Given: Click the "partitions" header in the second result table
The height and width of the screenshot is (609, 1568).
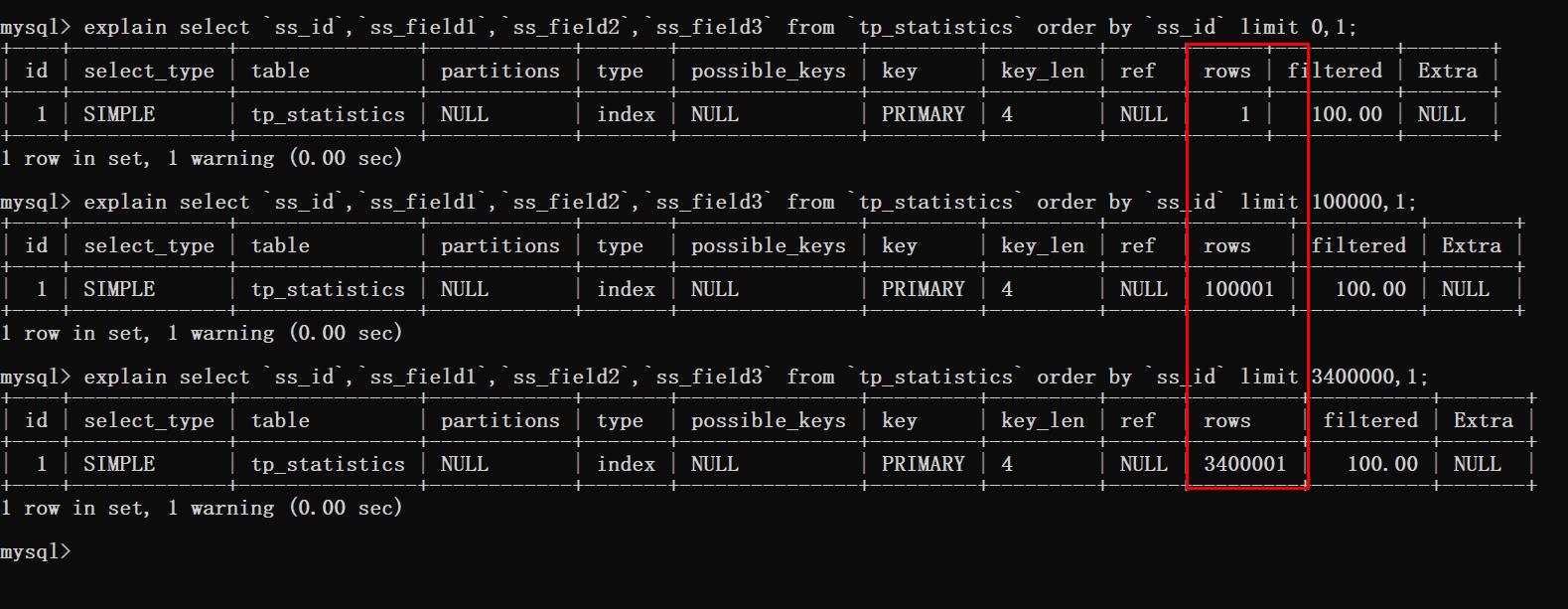Looking at the screenshot, I should (x=499, y=245).
